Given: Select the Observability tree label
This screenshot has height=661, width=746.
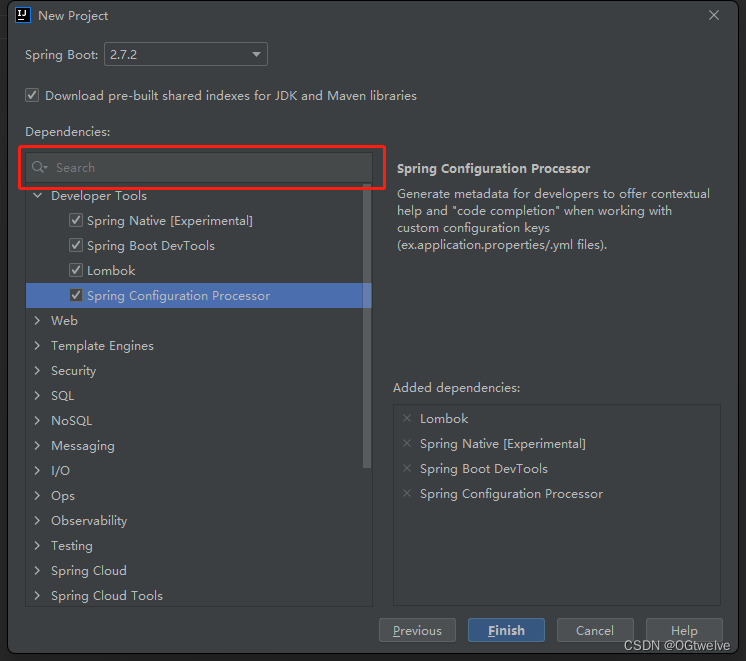Looking at the screenshot, I should tap(89, 520).
